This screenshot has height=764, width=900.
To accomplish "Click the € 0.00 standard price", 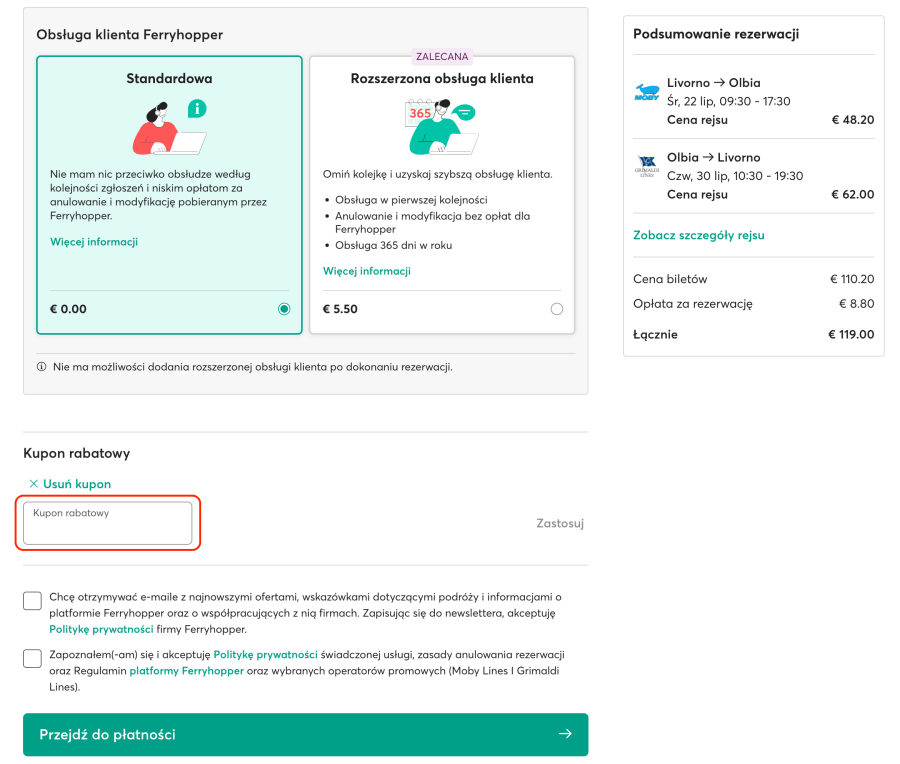I will click(x=68, y=309).
